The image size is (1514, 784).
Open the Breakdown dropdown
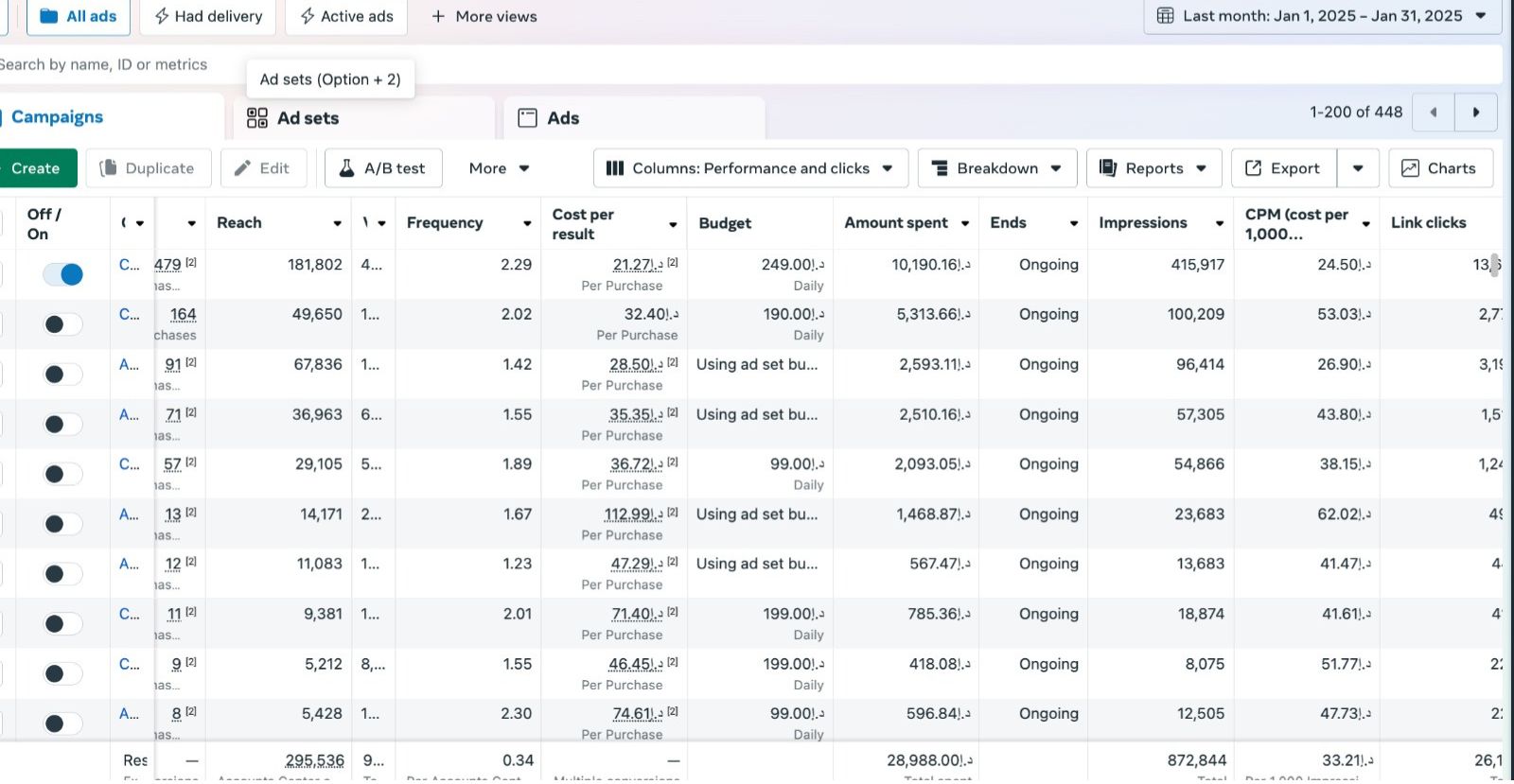click(x=997, y=168)
